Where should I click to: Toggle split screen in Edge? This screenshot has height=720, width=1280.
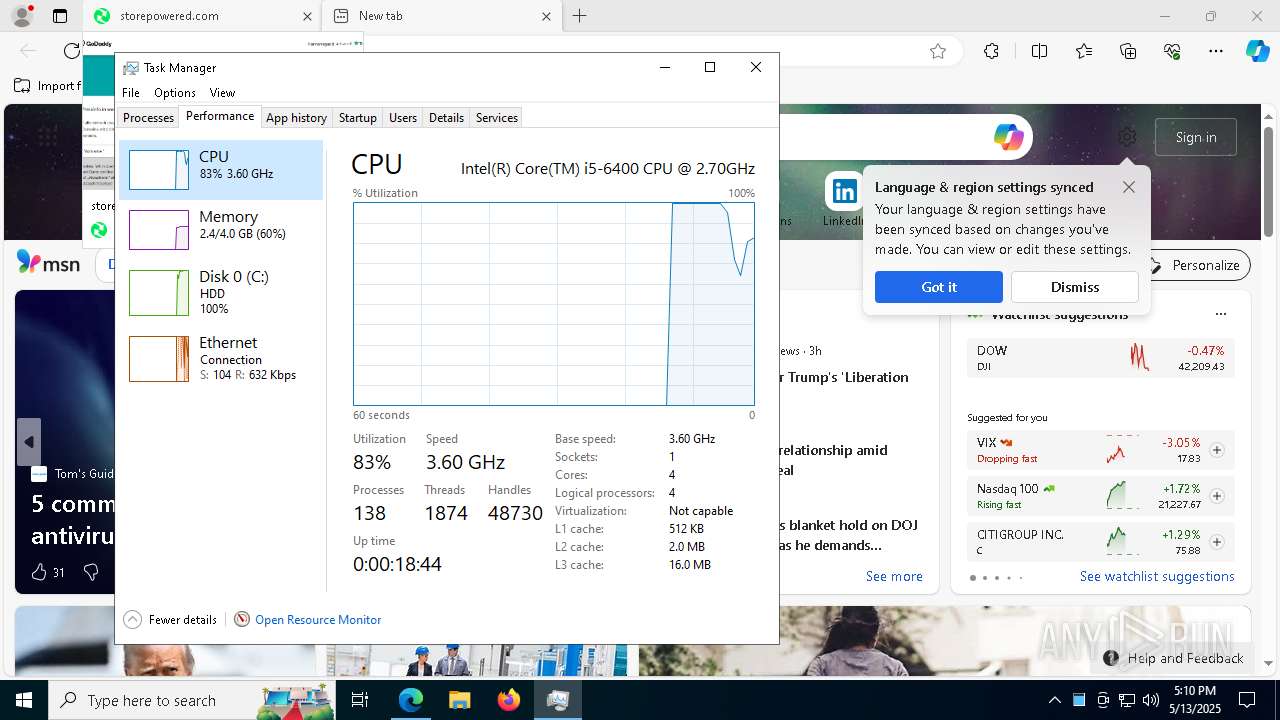point(1039,51)
